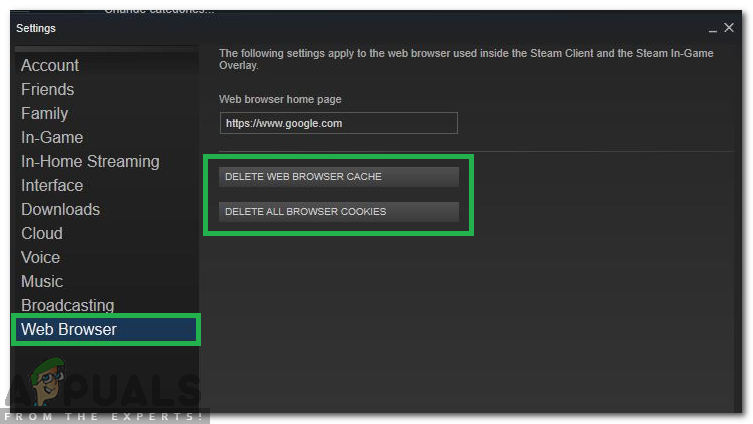
Task: Open Cloud settings
Action: pos(42,233)
